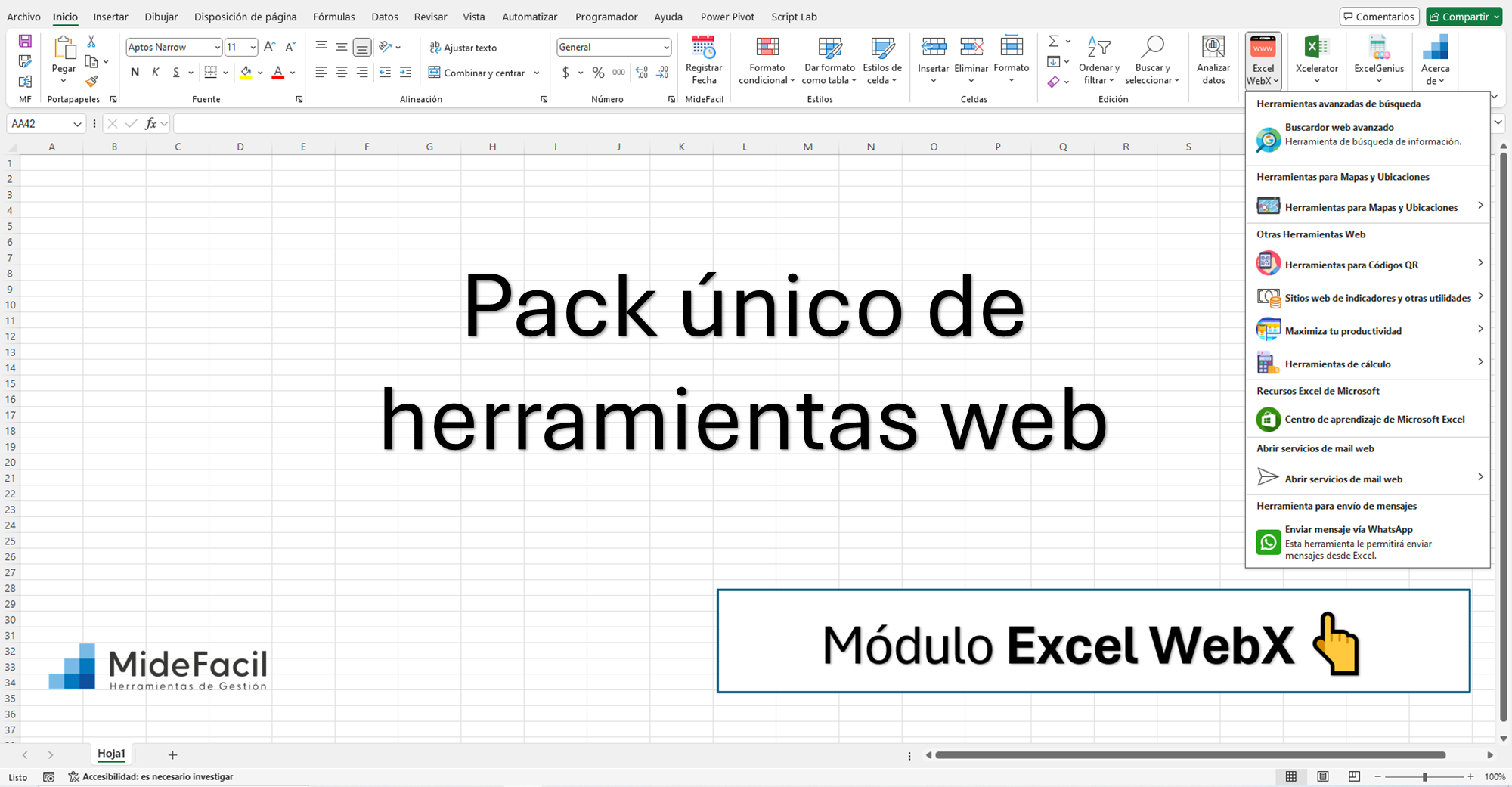This screenshot has height=787, width=1512.
Task: Open Buscar y seleccionar
Action: tap(1152, 60)
